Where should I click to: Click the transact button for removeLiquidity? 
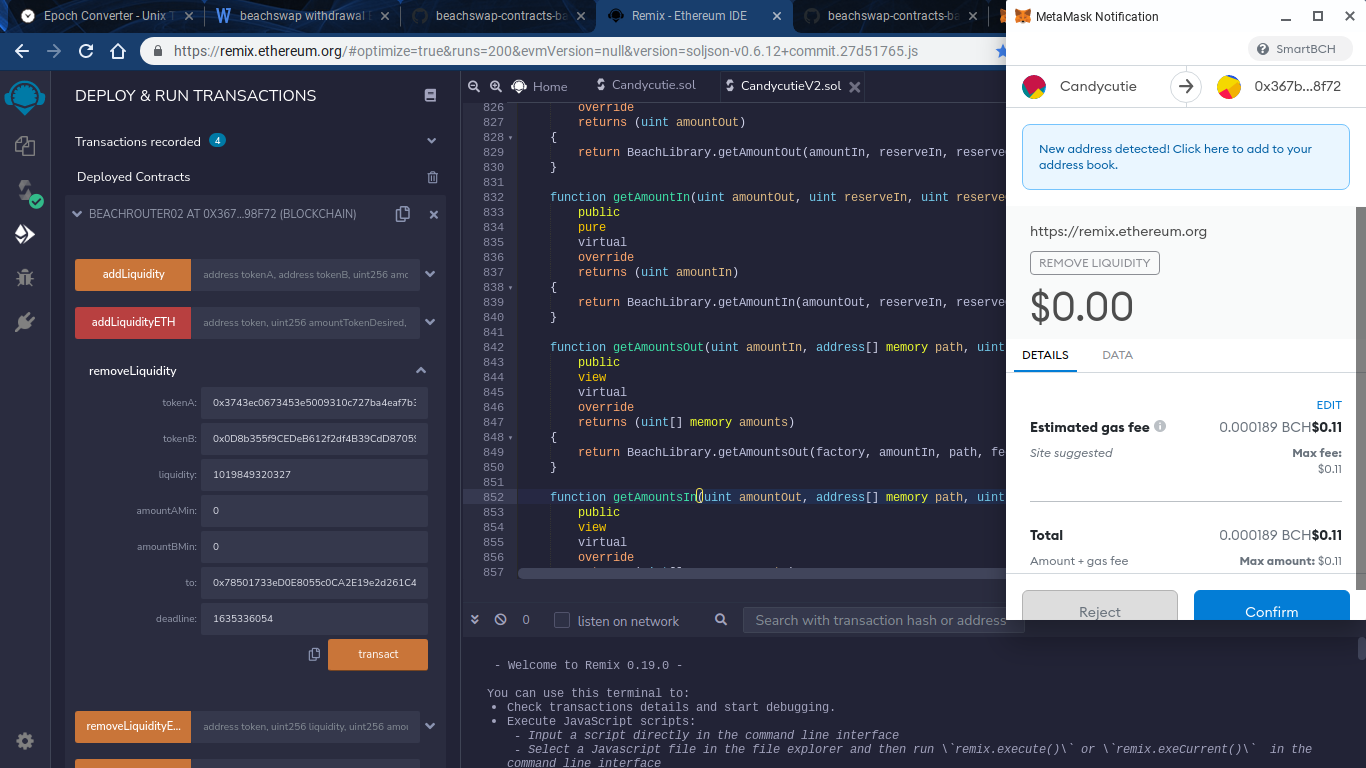[x=378, y=654]
